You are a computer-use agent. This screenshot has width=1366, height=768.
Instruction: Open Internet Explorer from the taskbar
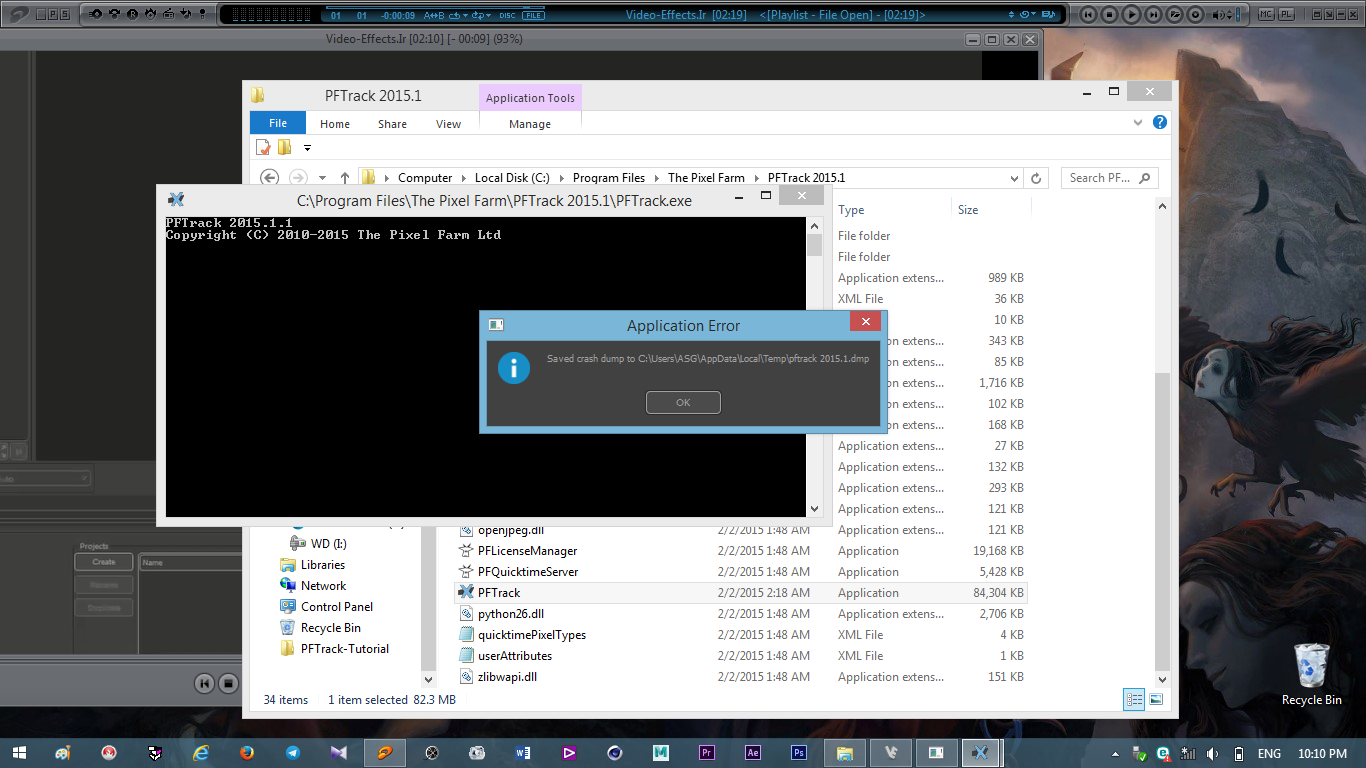(201, 753)
